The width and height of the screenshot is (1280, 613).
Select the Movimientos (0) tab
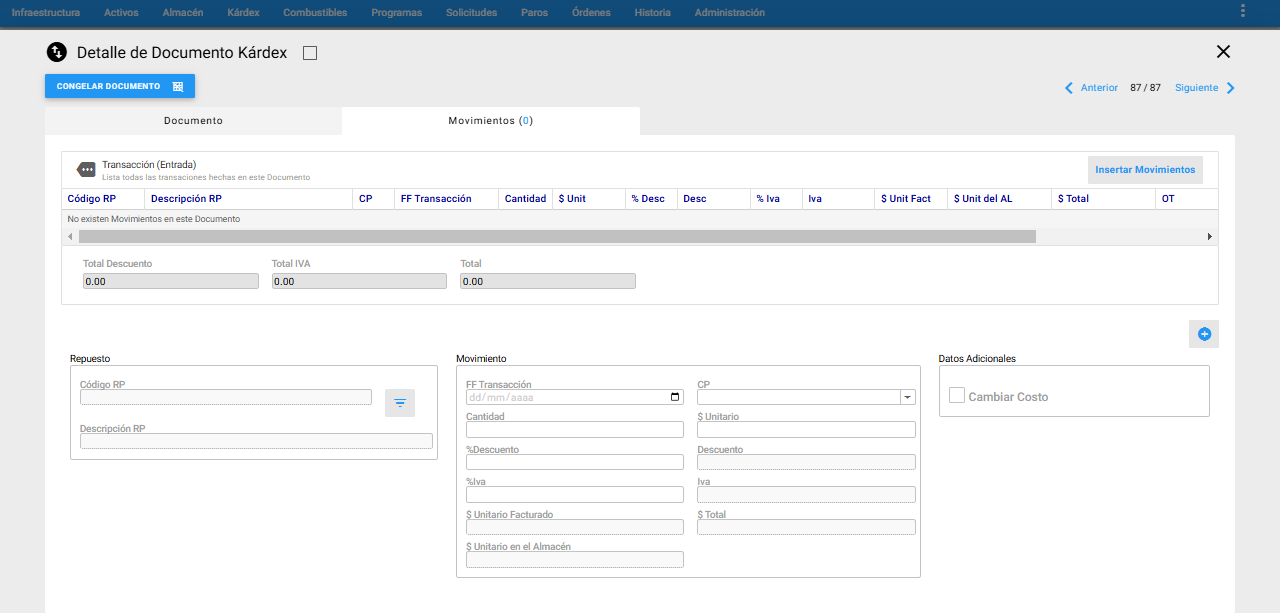tap(490, 121)
